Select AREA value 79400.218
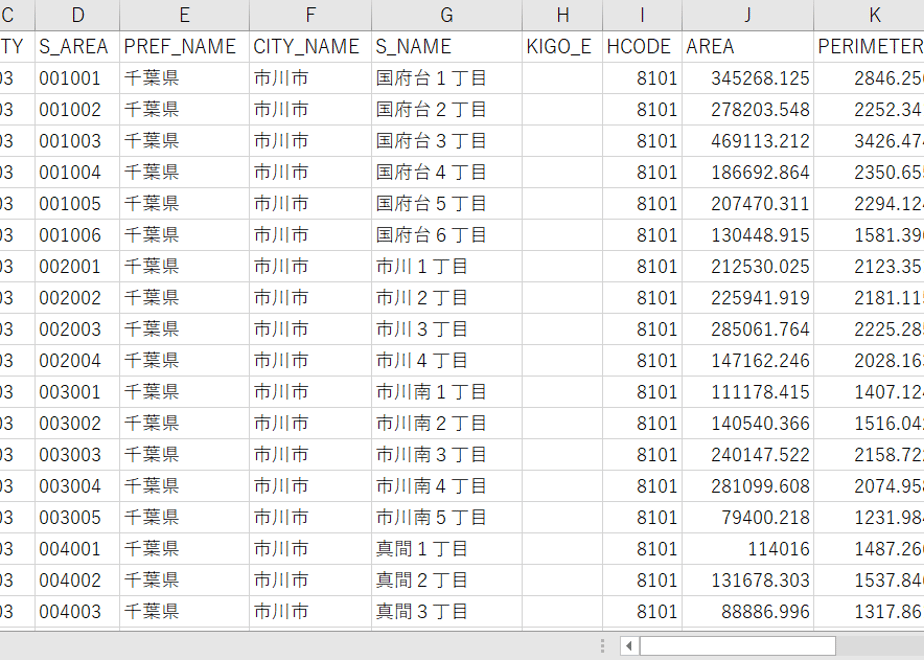This screenshot has height=660, width=924. point(748,517)
